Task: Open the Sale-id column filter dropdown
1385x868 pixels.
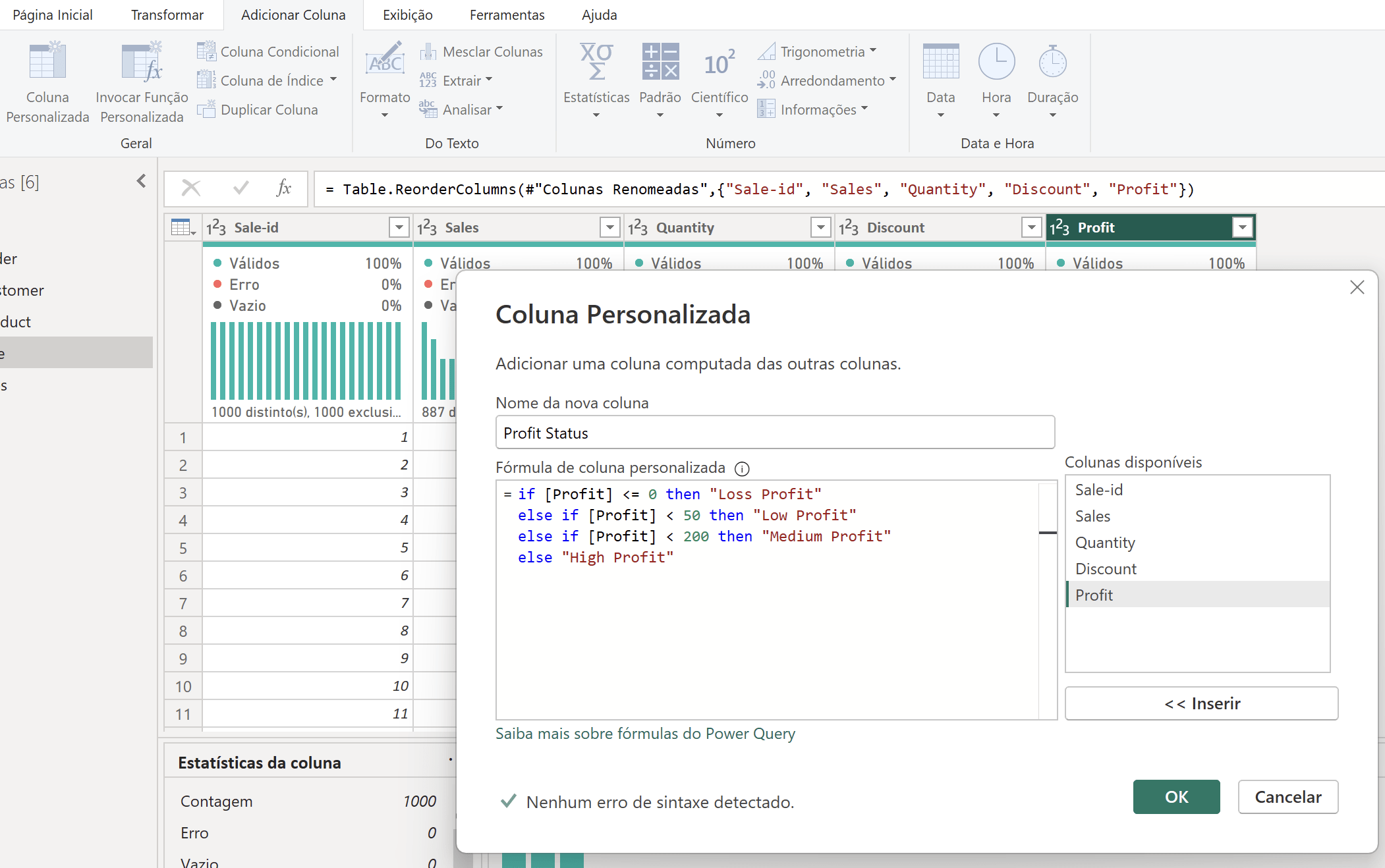Action: [x=399, y=228]
